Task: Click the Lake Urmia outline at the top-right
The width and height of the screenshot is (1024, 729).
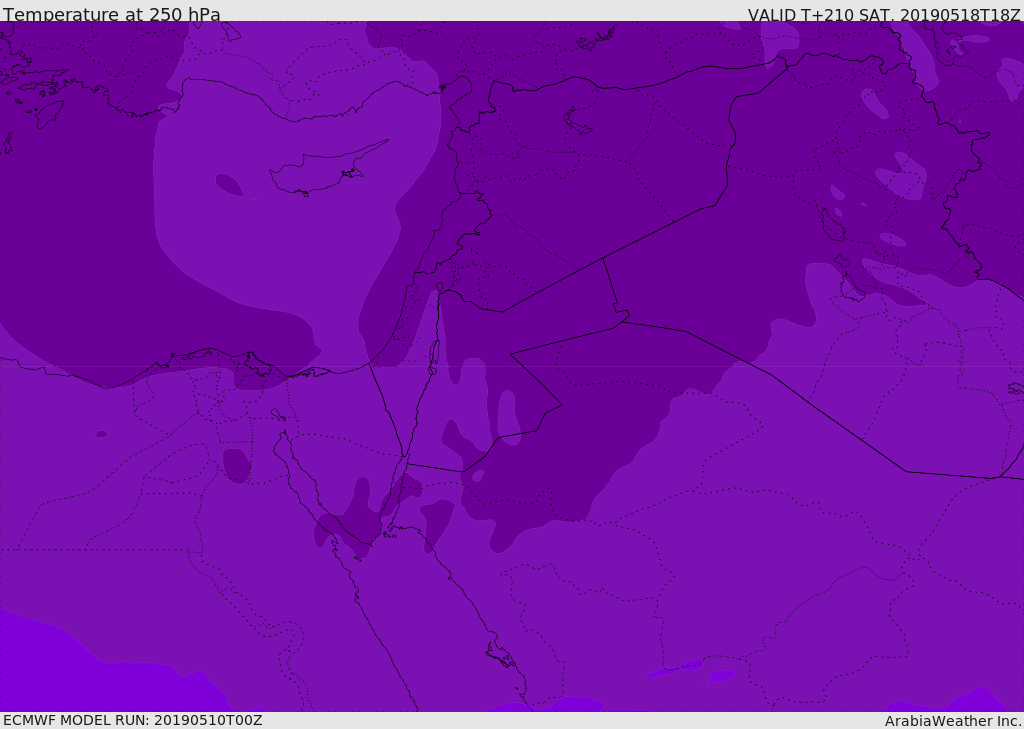Action: click(953, 42)
